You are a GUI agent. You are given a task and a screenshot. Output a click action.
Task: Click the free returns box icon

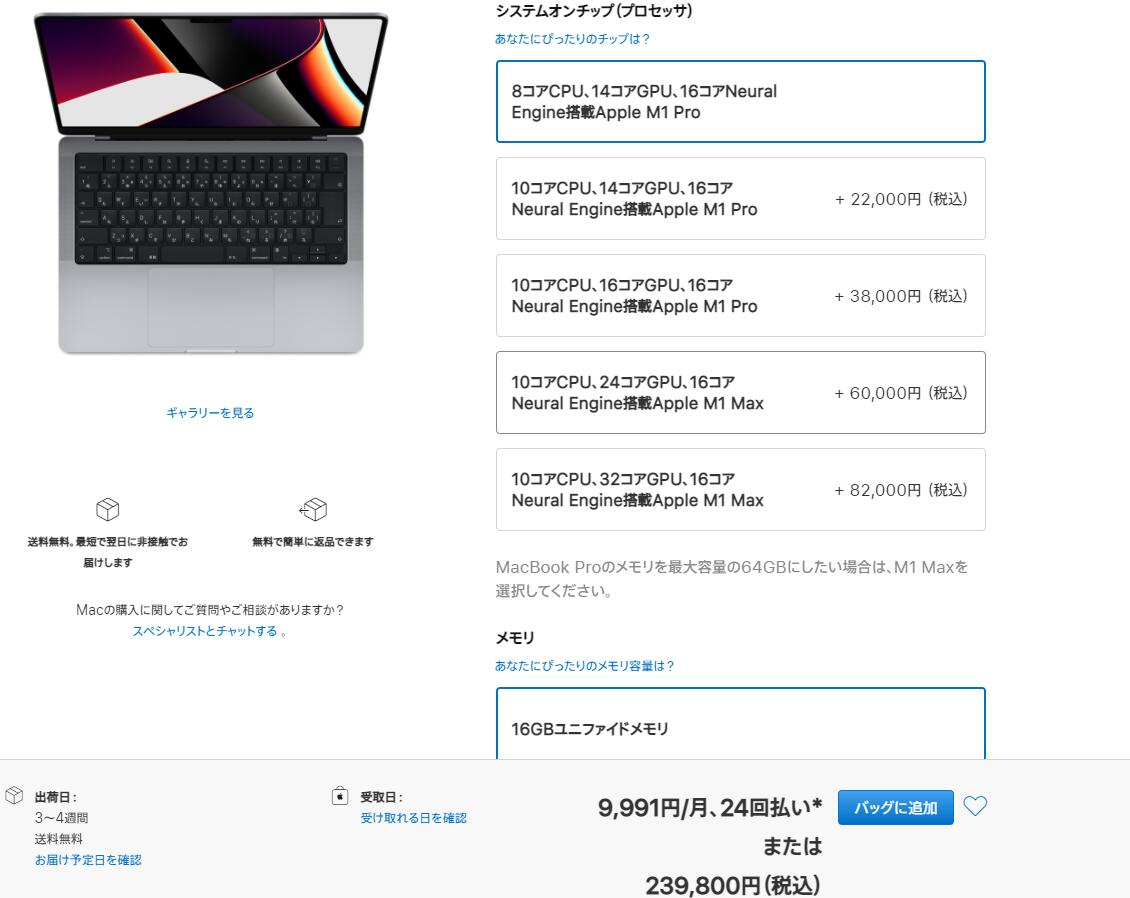tap(313, 509)
